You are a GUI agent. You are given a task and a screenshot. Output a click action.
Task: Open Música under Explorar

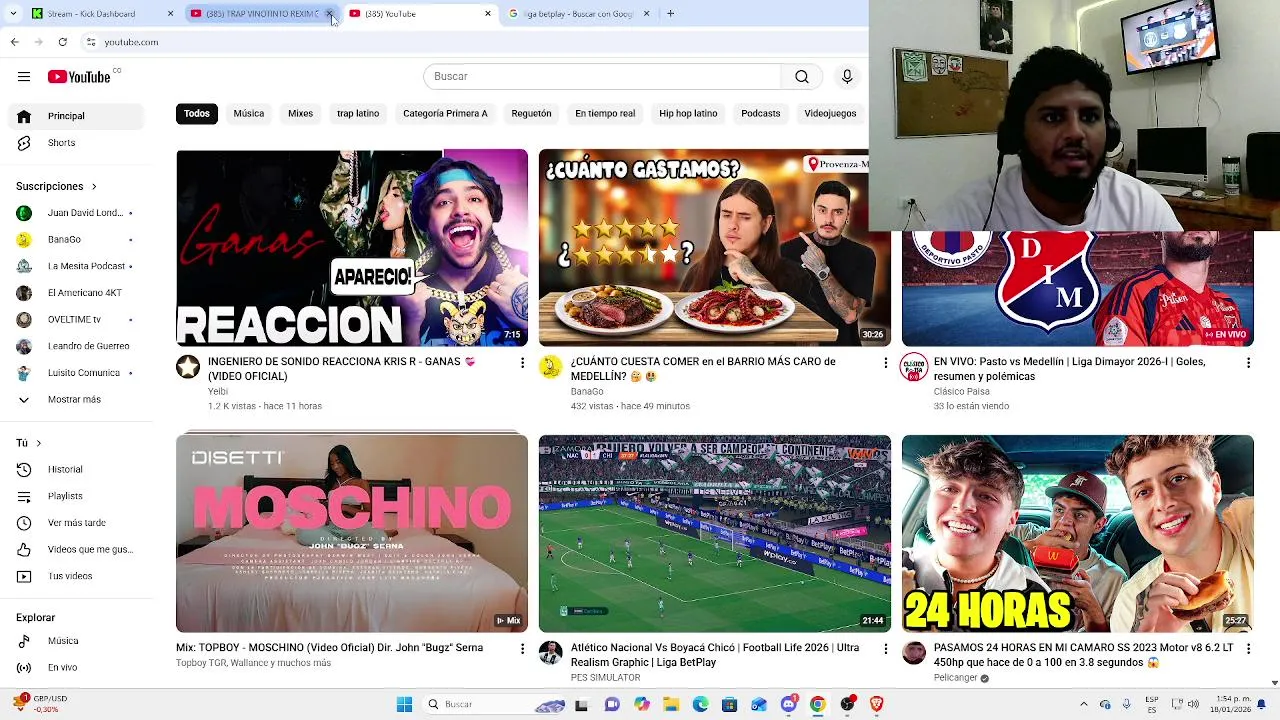coord(76,641)
